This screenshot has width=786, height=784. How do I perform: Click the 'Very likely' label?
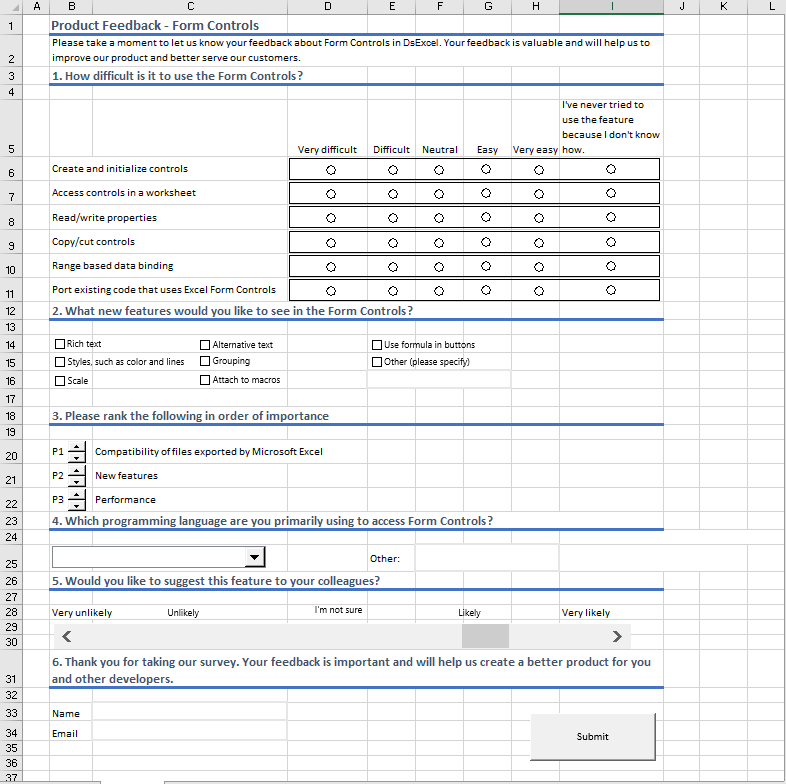click(586, 613)
